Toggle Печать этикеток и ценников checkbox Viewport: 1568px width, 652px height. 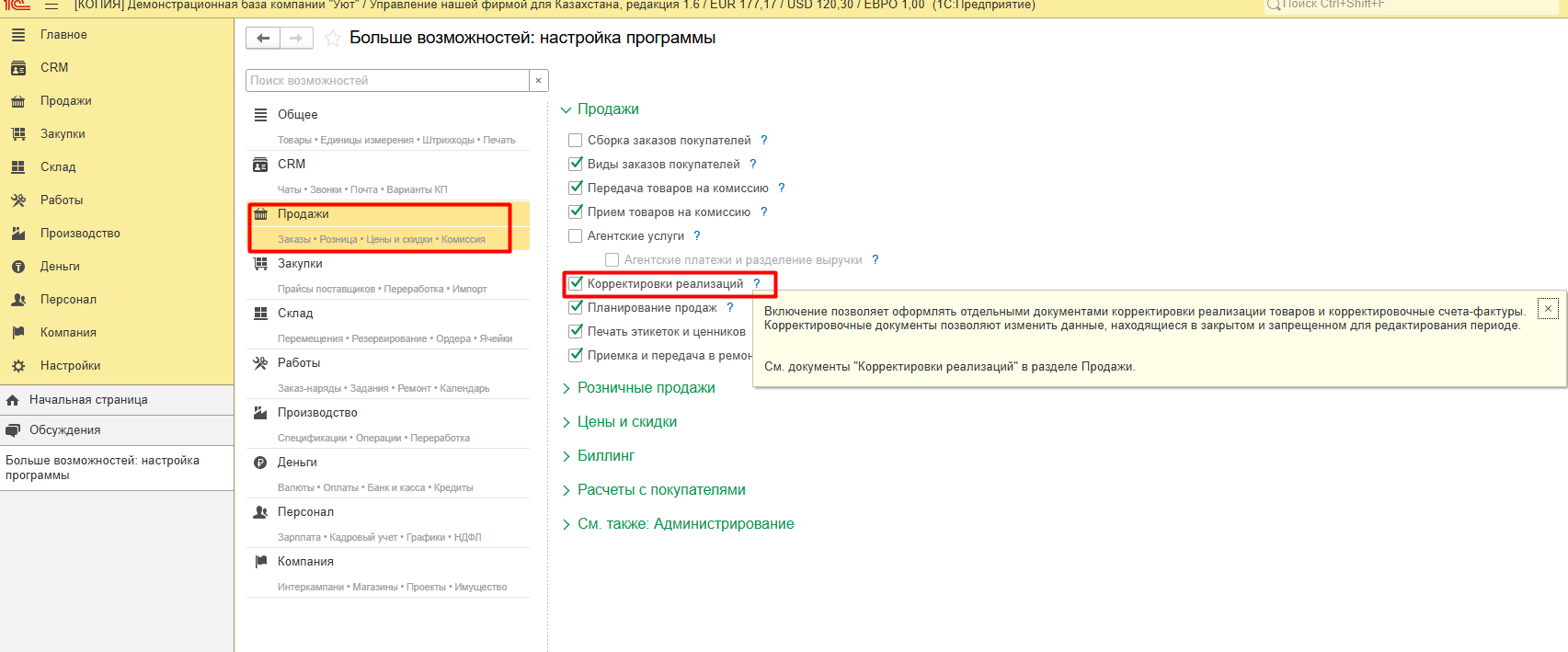click(x=576, y=332)
